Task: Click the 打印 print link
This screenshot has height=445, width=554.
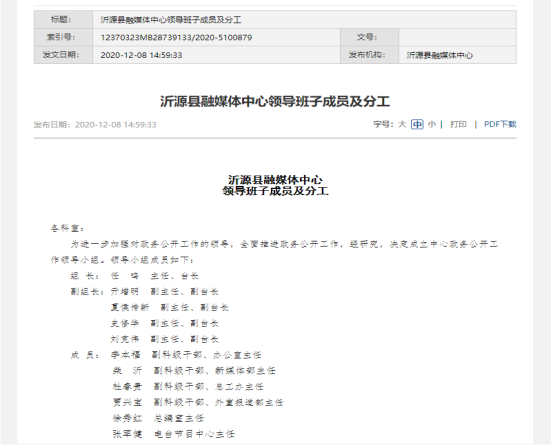Action: [458, 124]
